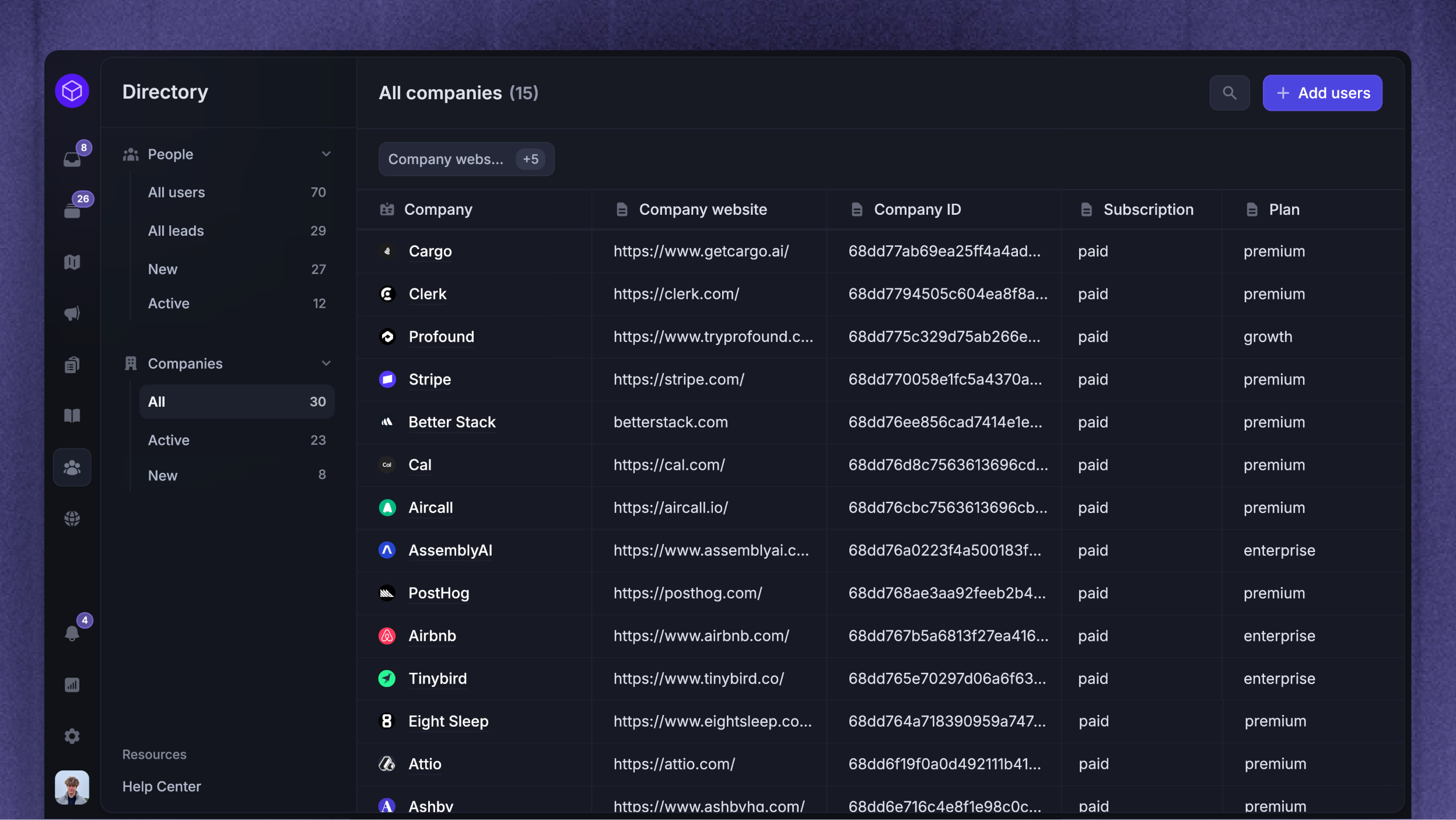Open the clipboard documents icon in sidebar

[72, 365]
